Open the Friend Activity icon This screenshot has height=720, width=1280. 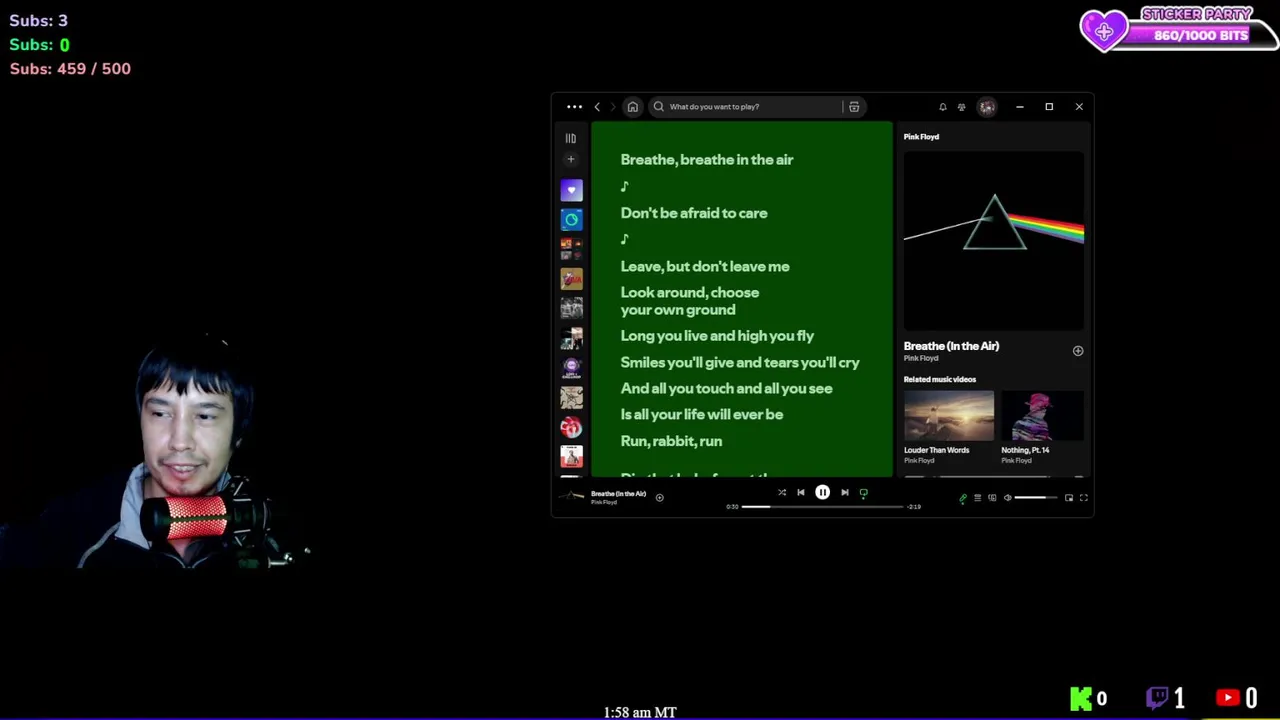(x=961, y=107)
